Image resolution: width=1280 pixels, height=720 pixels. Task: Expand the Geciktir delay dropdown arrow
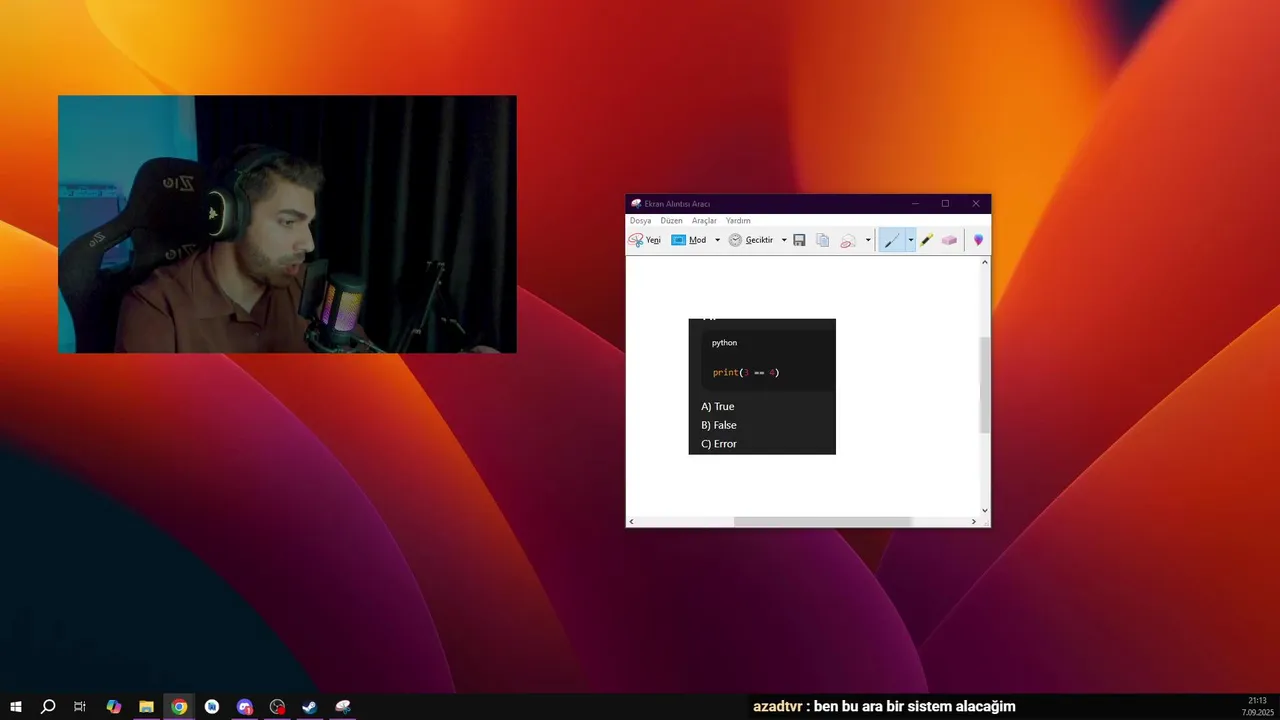784,240
